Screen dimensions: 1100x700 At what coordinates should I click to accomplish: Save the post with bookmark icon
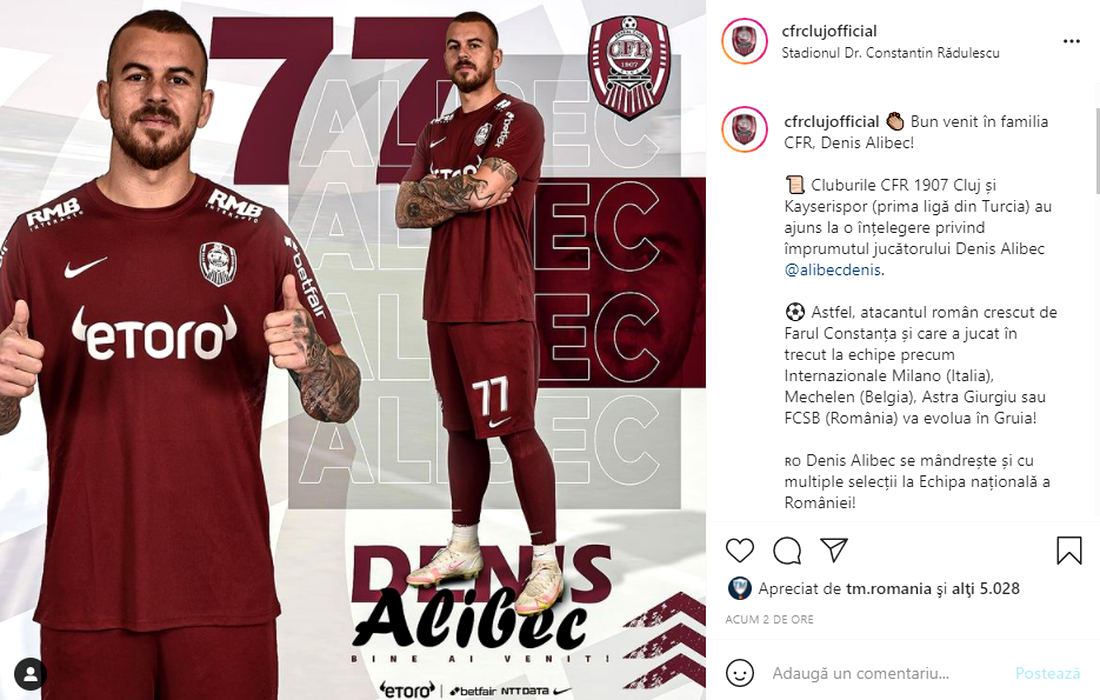click(1069, 551)
